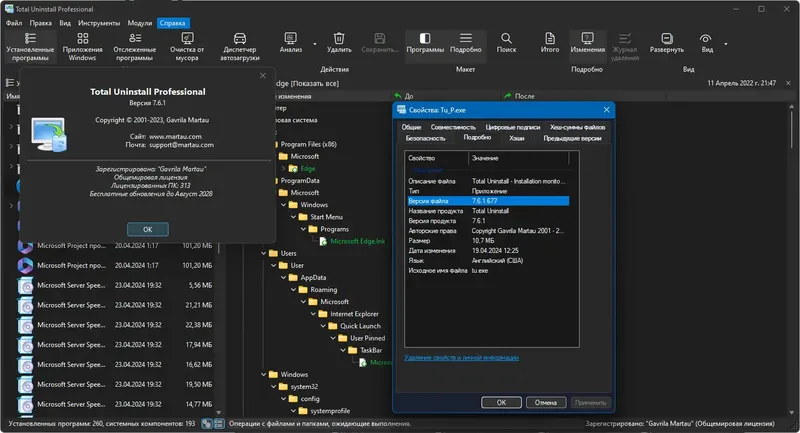Click OK in the Properties dialog
Image resolution: width=800 pixels, height=433 pixels.
pos(502,402)
